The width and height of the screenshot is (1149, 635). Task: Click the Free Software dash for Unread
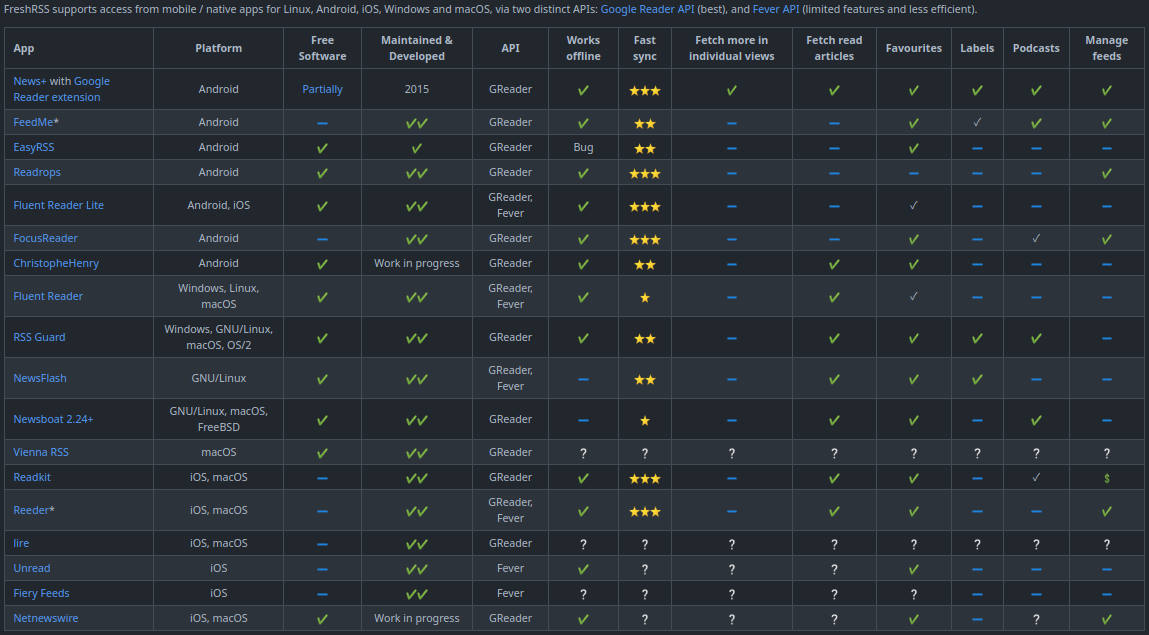pyautogui.click(x=322, y=568)
